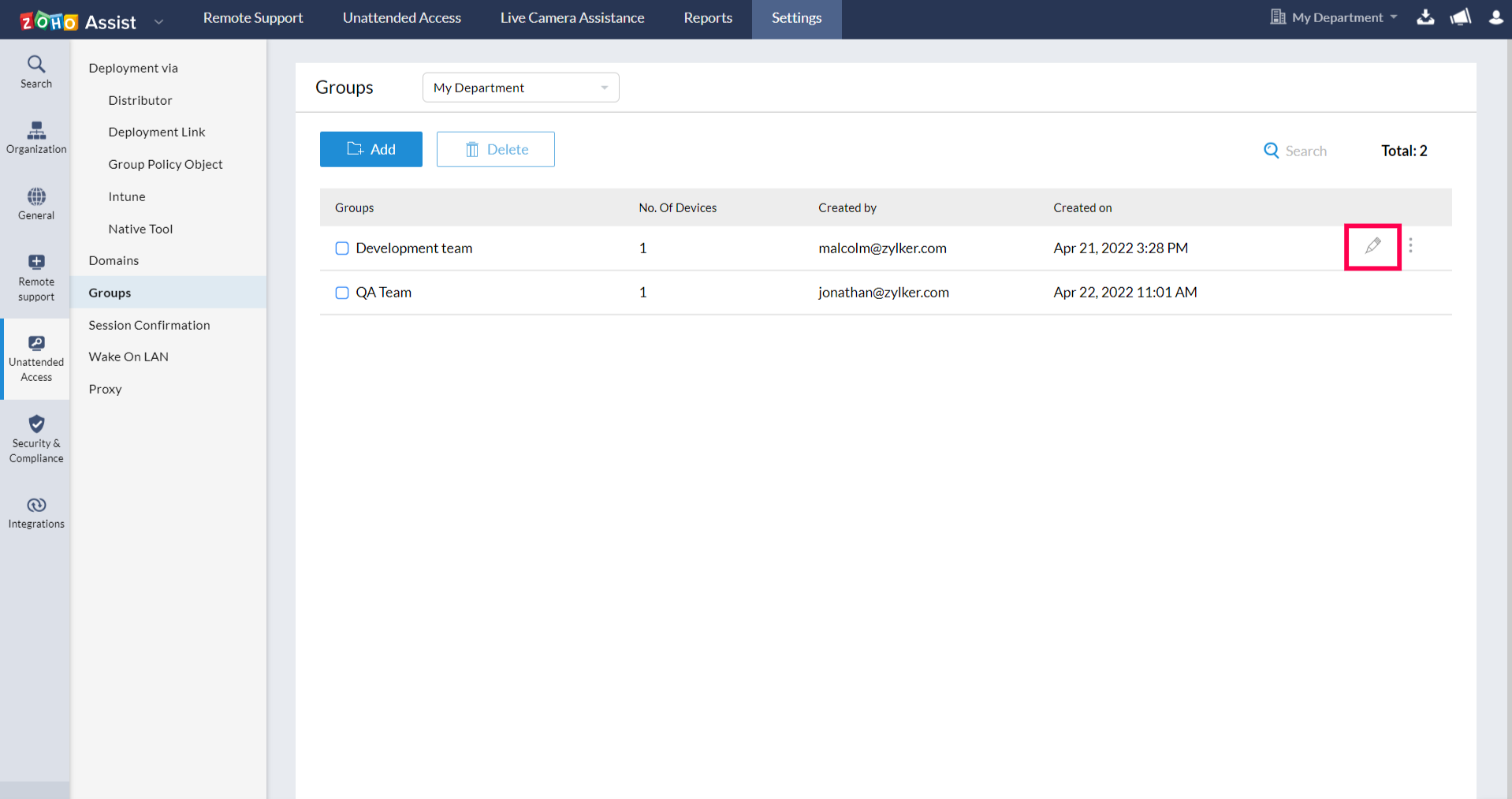
Task: Expand the Zoho Assist product chevron
Action: 158,22
